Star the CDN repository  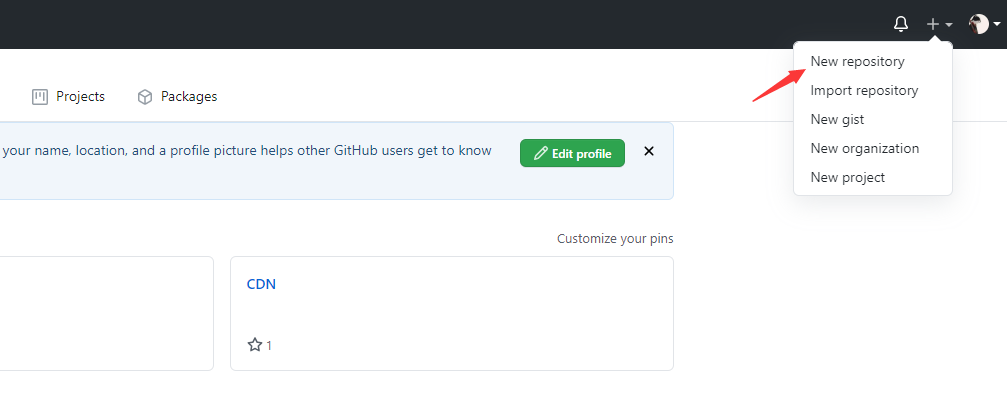tap(254, 345)
